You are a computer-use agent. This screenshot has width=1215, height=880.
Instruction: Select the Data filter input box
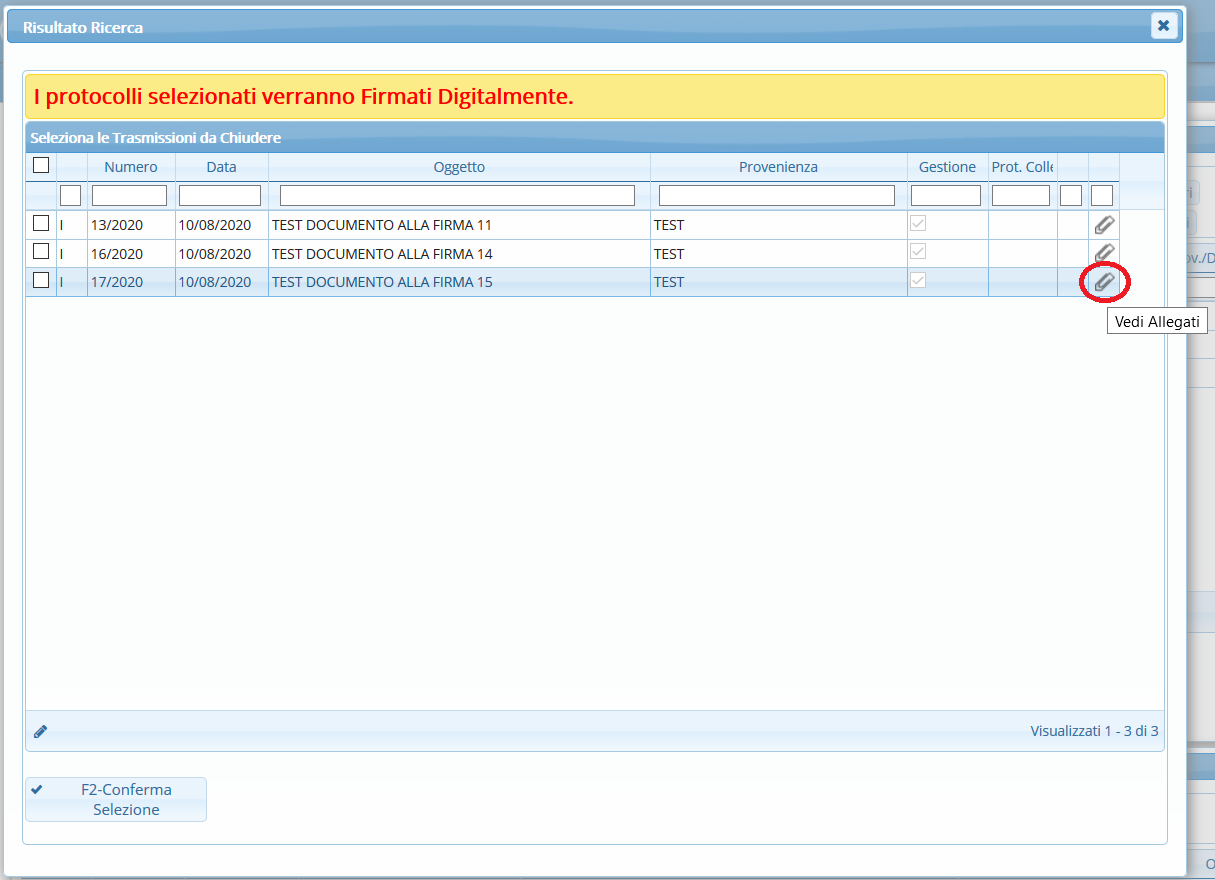(220, 195)
